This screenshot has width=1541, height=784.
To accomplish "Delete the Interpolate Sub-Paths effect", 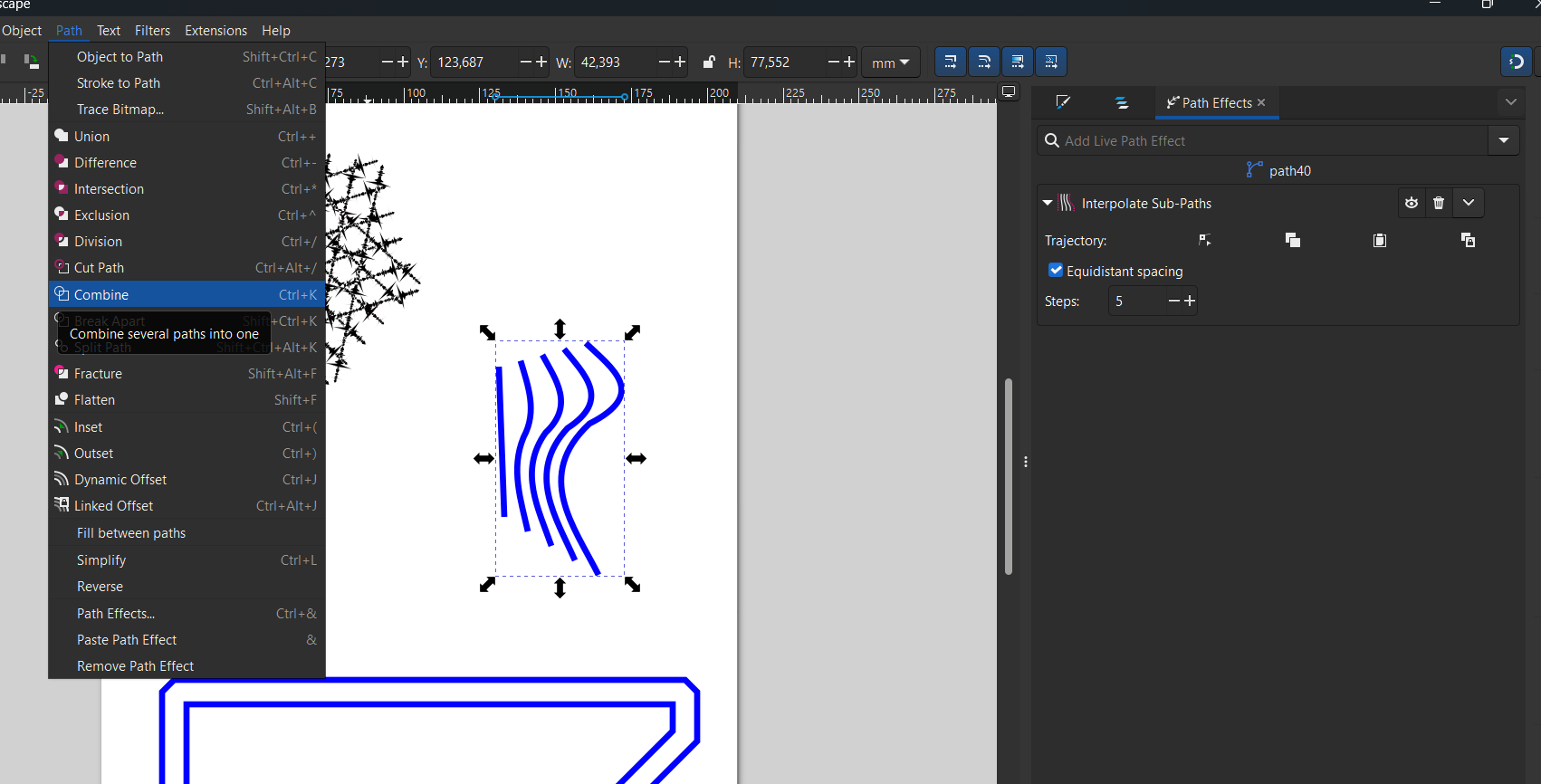I will coord(1439,203).
